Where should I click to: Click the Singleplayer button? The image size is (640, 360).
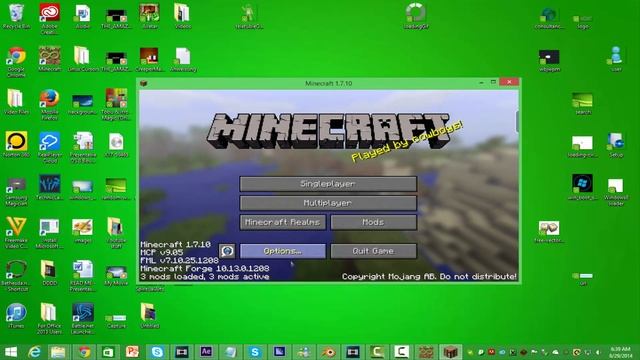(x=328, y=184)
